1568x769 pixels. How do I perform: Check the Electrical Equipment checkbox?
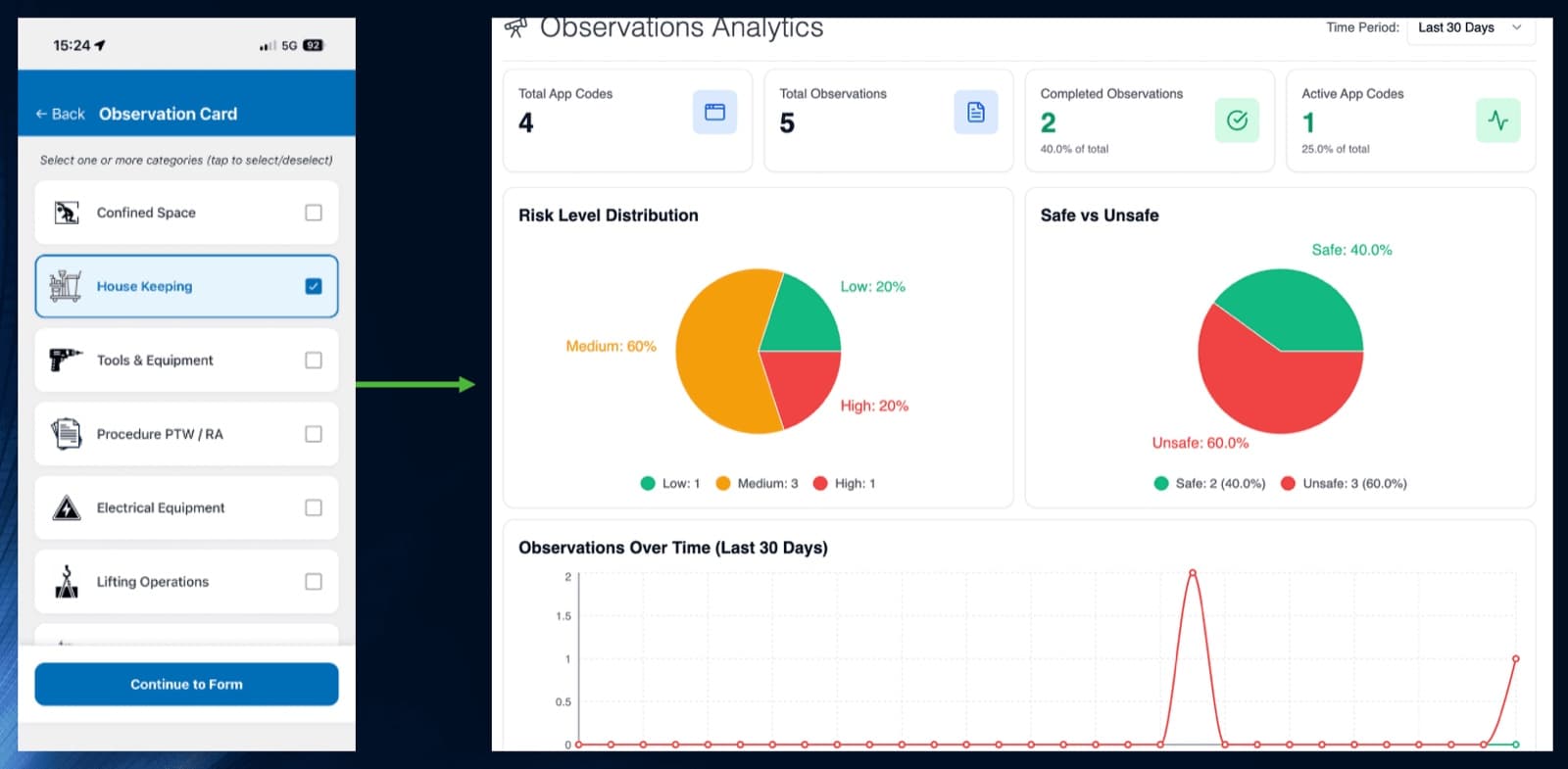point(314,507)
